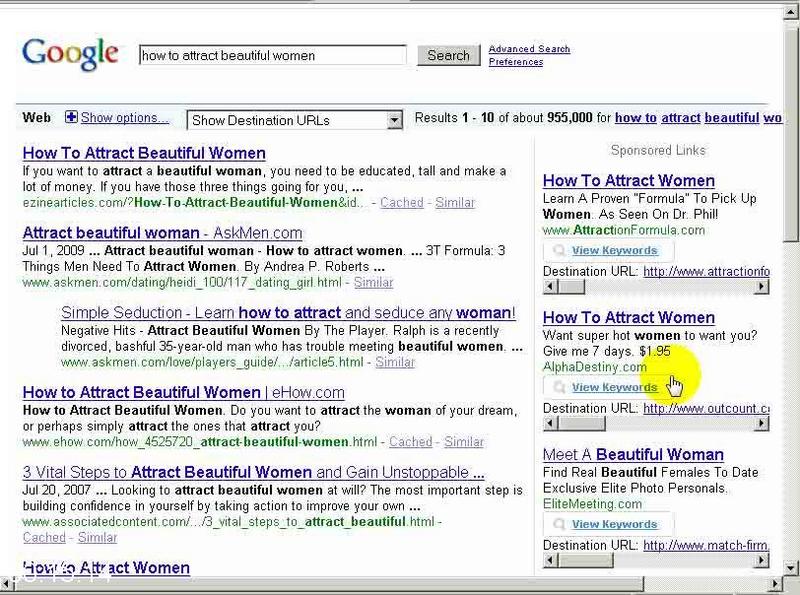800x595 pixels.
Task: Click thumb of EliteMeeting URL scrollbar
Action: (x=586, y=560)
